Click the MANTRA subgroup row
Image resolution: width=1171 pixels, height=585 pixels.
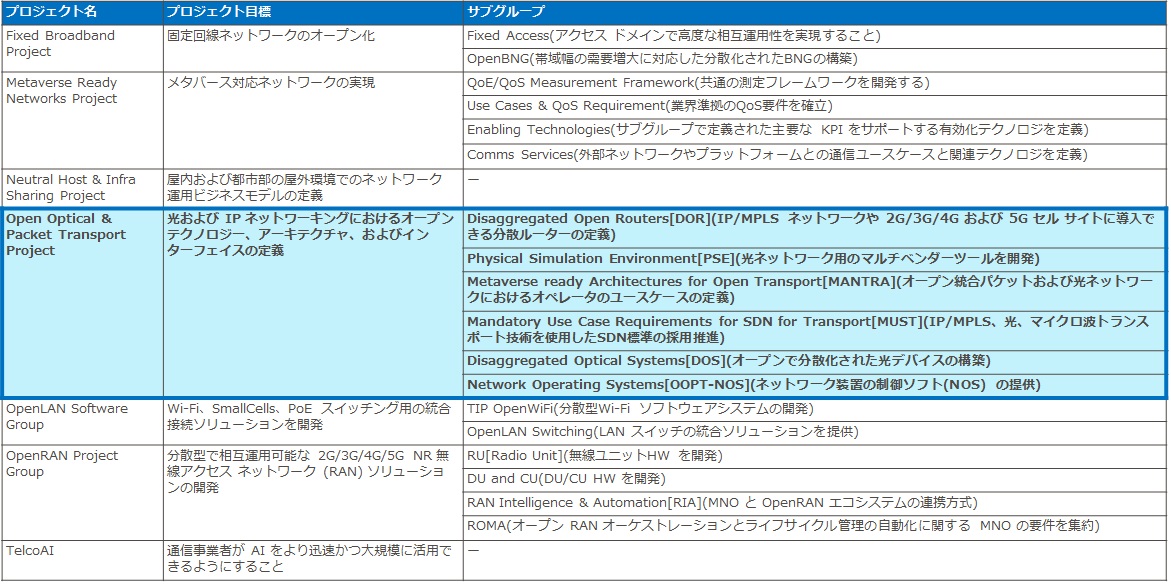point(816,291)
